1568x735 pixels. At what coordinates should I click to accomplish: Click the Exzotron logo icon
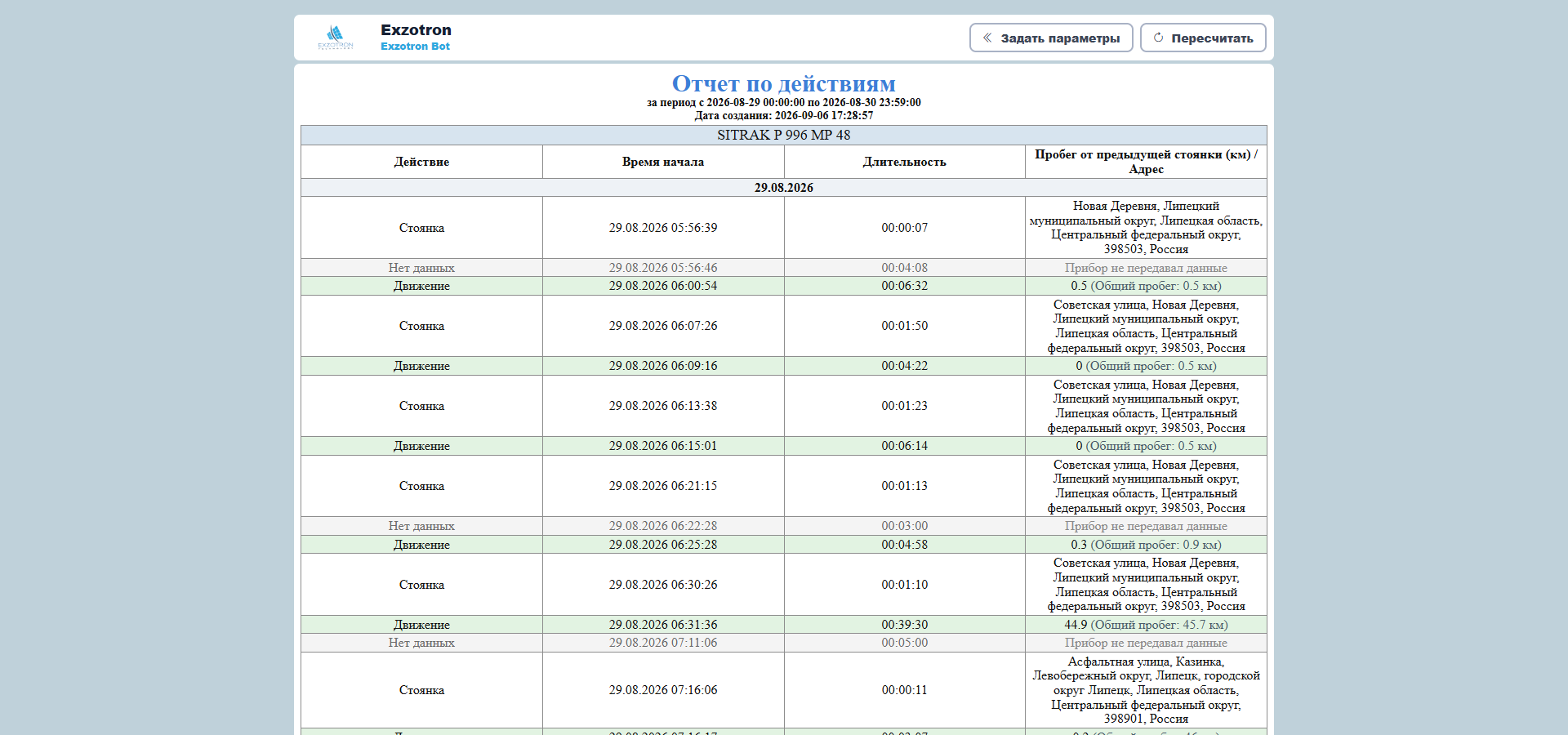[336, 38]
